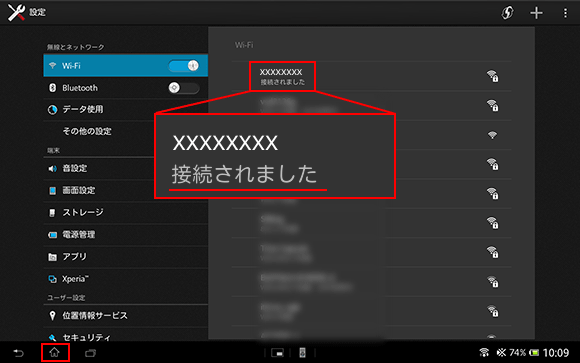The width and height of the screenshot is (580, 363).
Task: Add a Wi-Fi network with the plus icon
Action: tap(536, 13)
